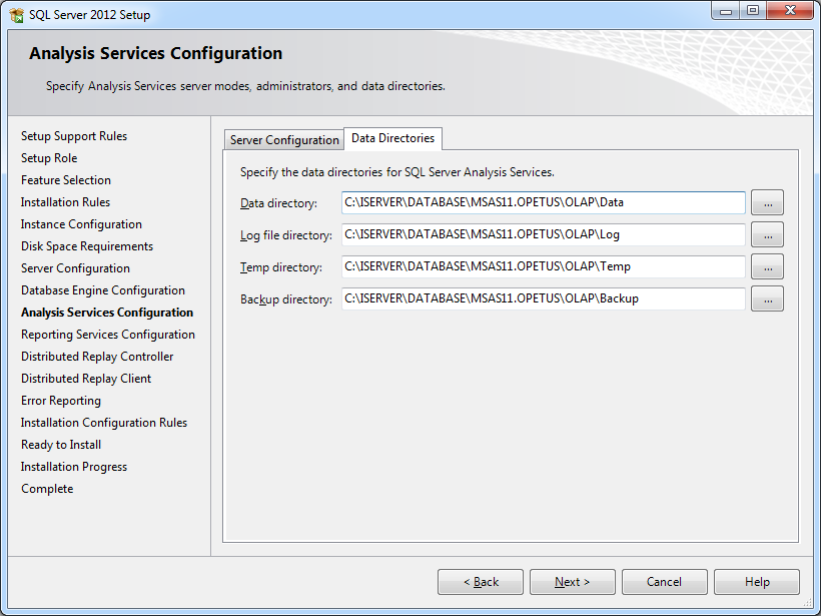Browse for the Backup directory folder
821x616 pixels.
[x=767, y=299]
